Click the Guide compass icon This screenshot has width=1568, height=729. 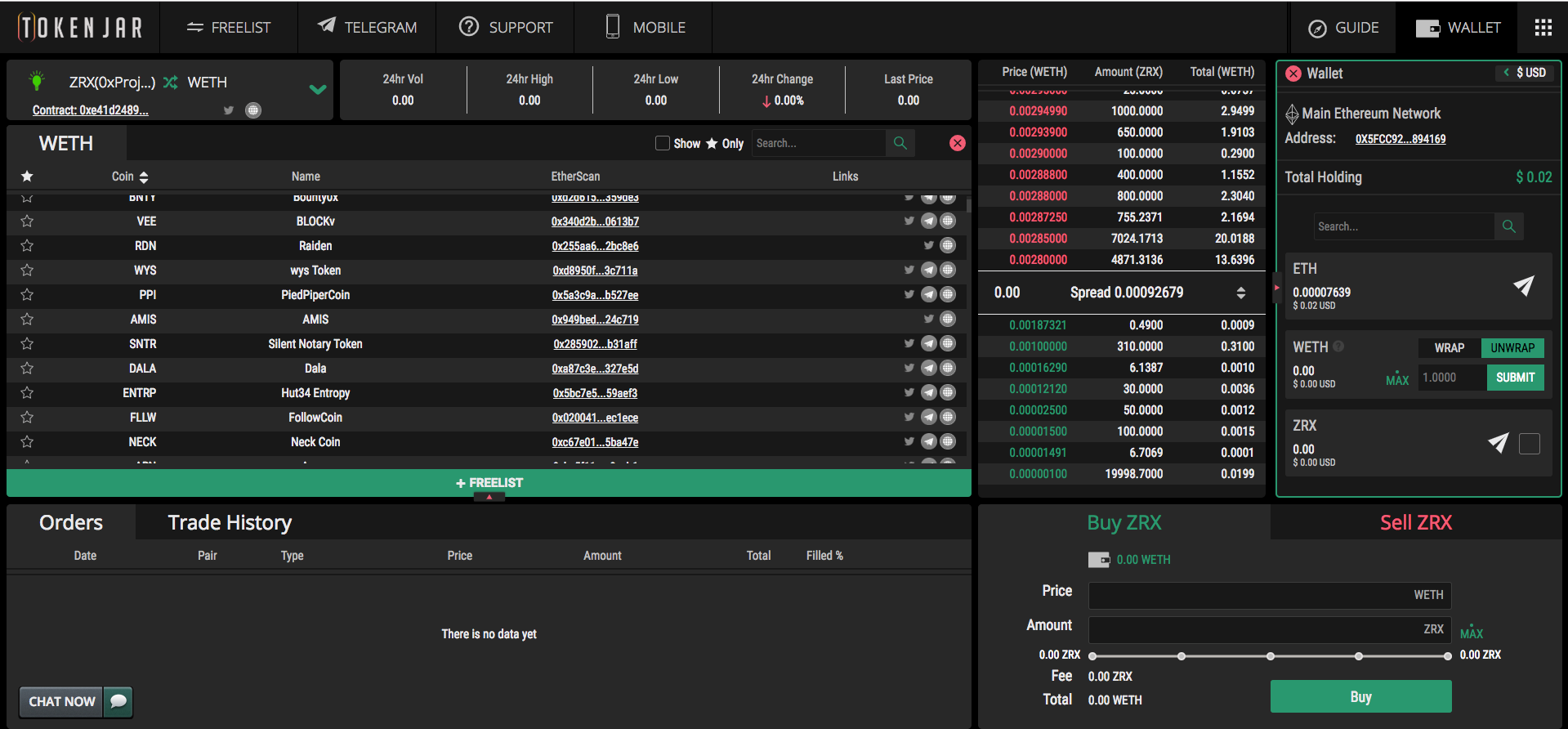tap(1317, 29)
